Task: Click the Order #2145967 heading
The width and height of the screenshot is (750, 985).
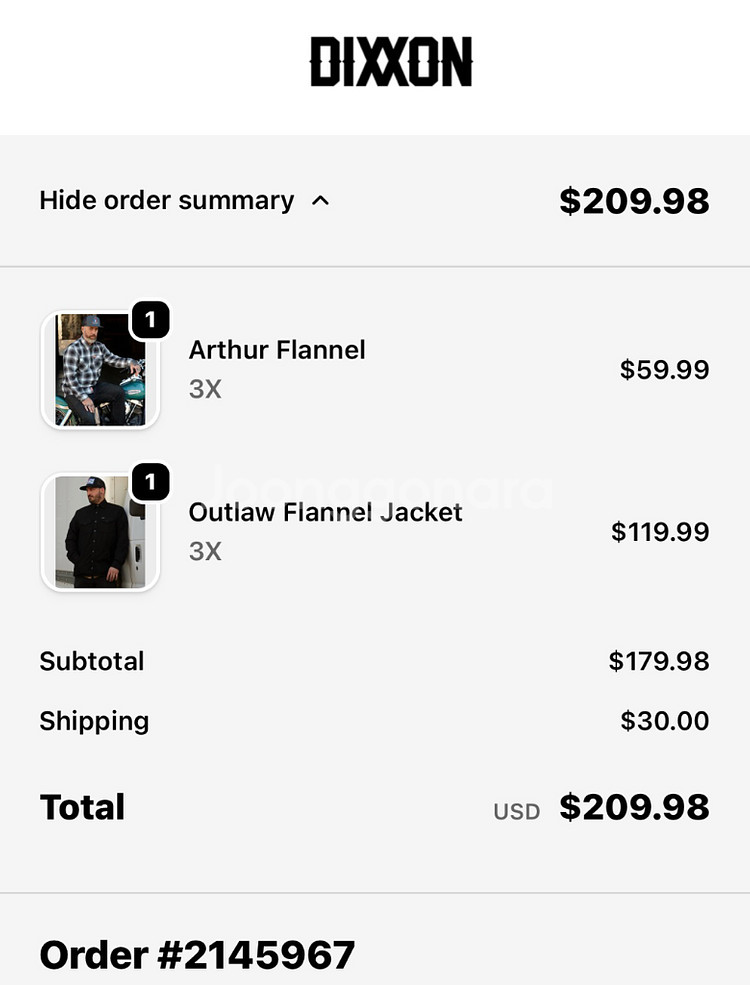Action: [197, 955]
